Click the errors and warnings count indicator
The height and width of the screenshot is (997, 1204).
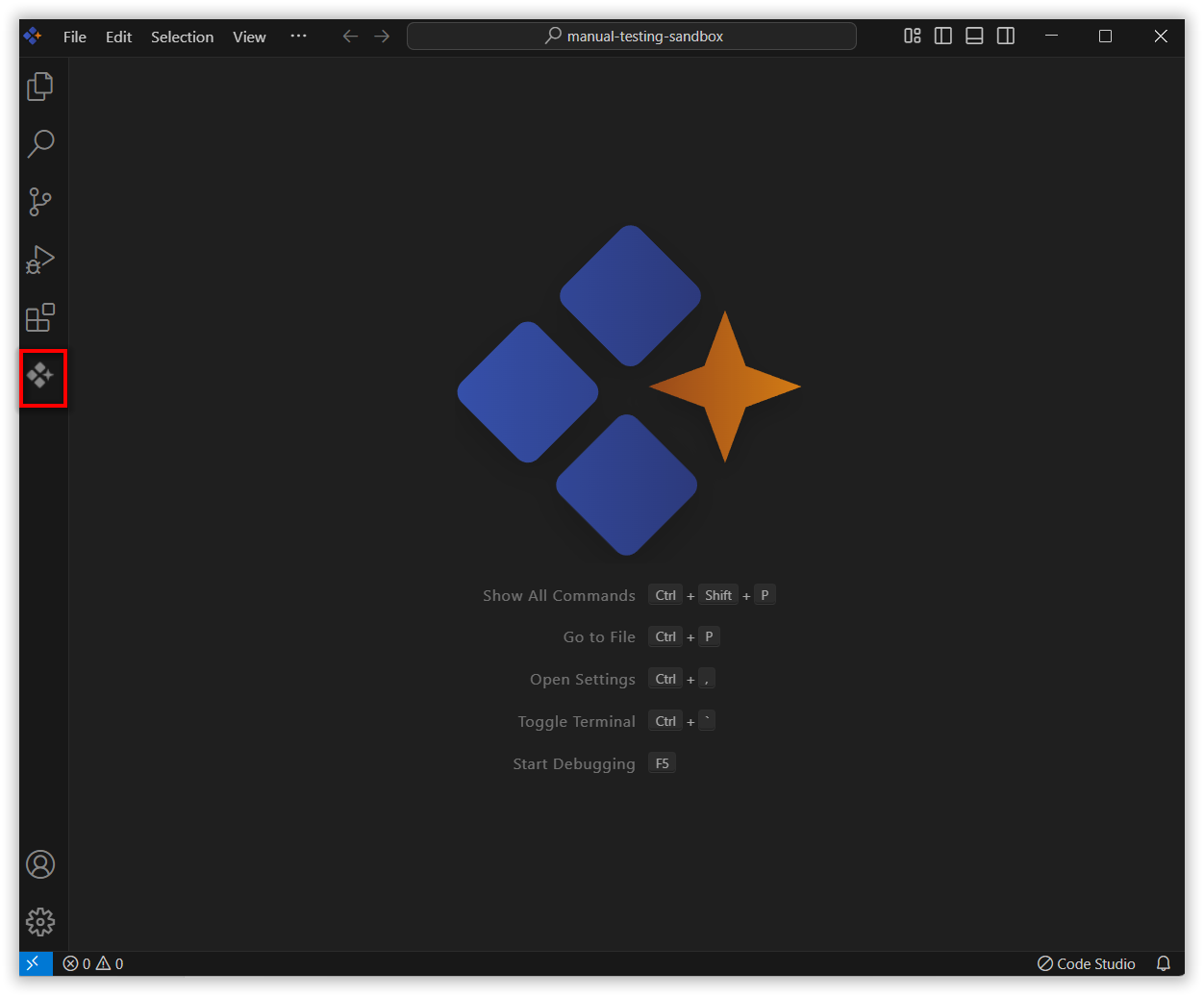click(93, 963)
